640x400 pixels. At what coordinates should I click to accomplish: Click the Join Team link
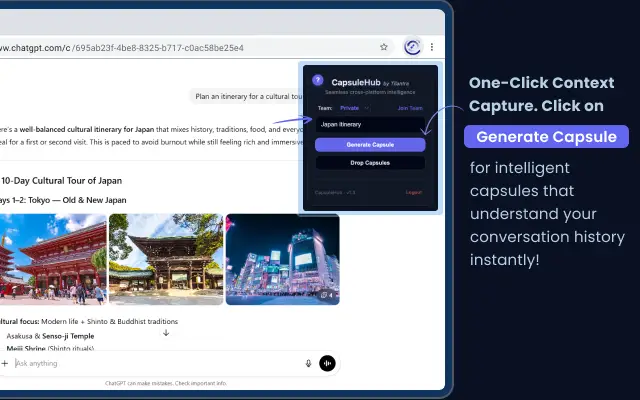410,108
